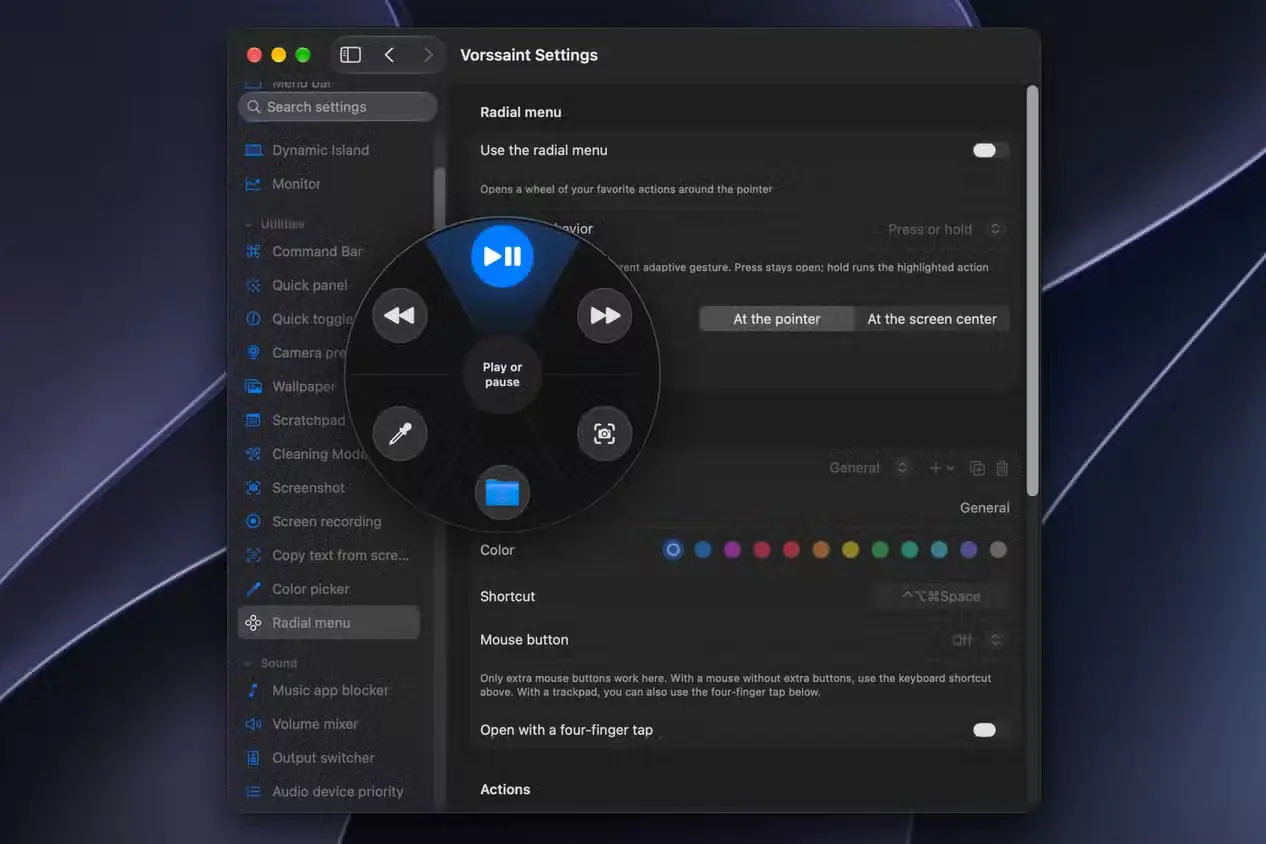Toggle the sidebar visibility icon
This screenshot has height=844, width=1266.
click(350, 55)
